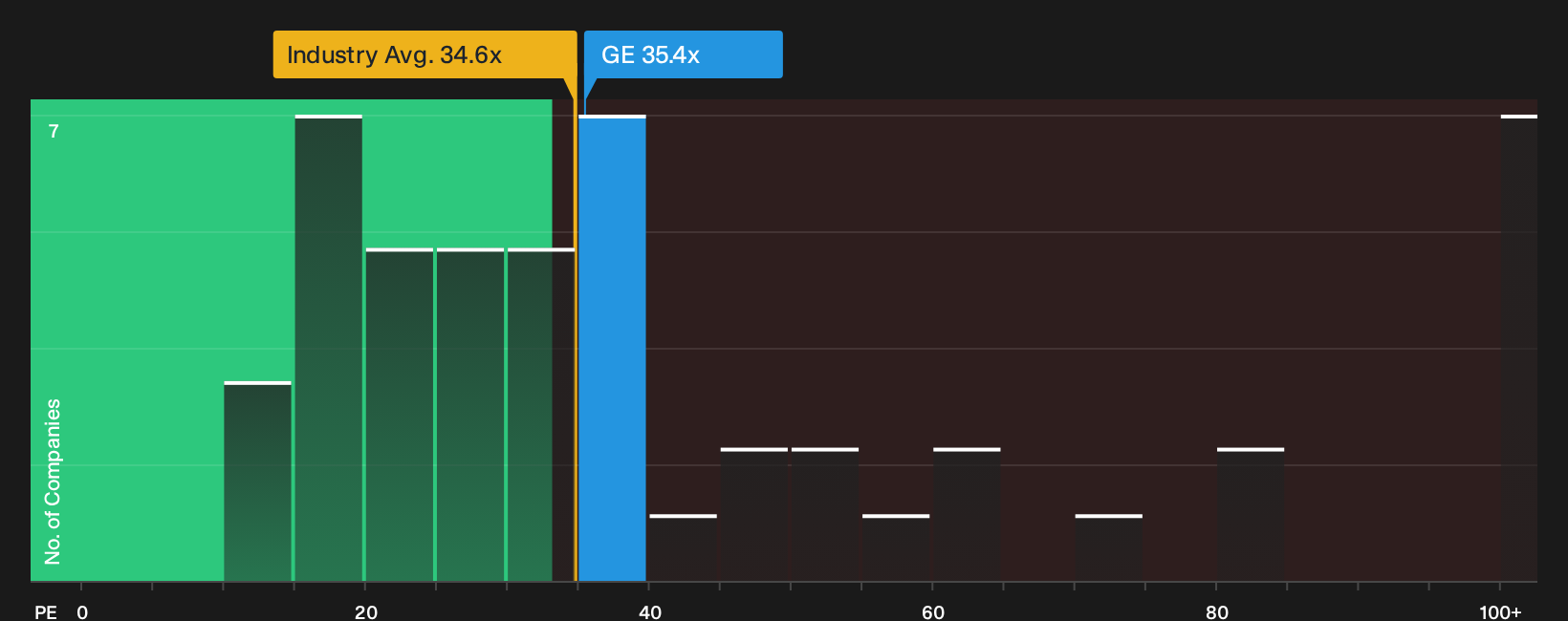Viewport: 1568px width, 621px height.
Task: Select the bar for PE 70 to 75
Action: coord(1108,547)
